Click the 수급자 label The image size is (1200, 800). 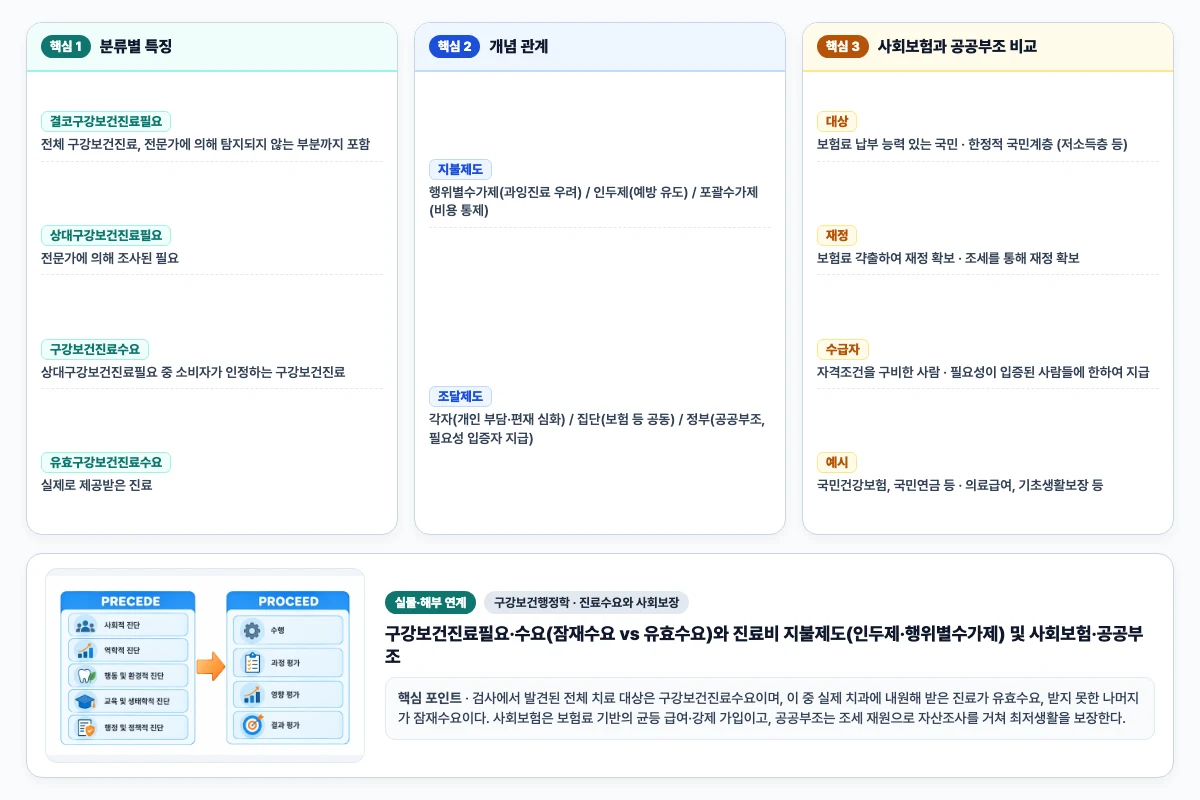pos(843,349)
